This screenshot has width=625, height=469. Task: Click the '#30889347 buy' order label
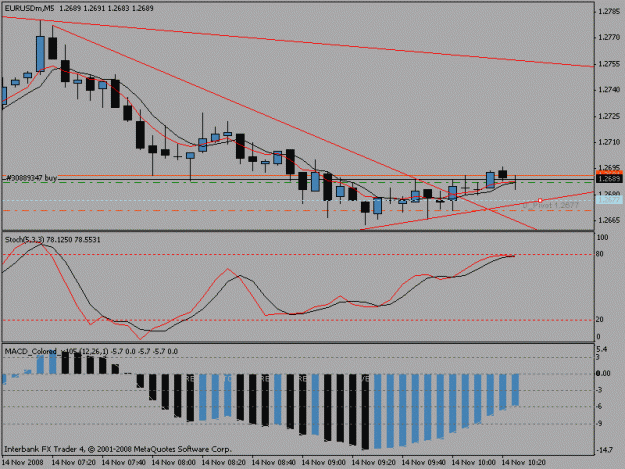31,178
